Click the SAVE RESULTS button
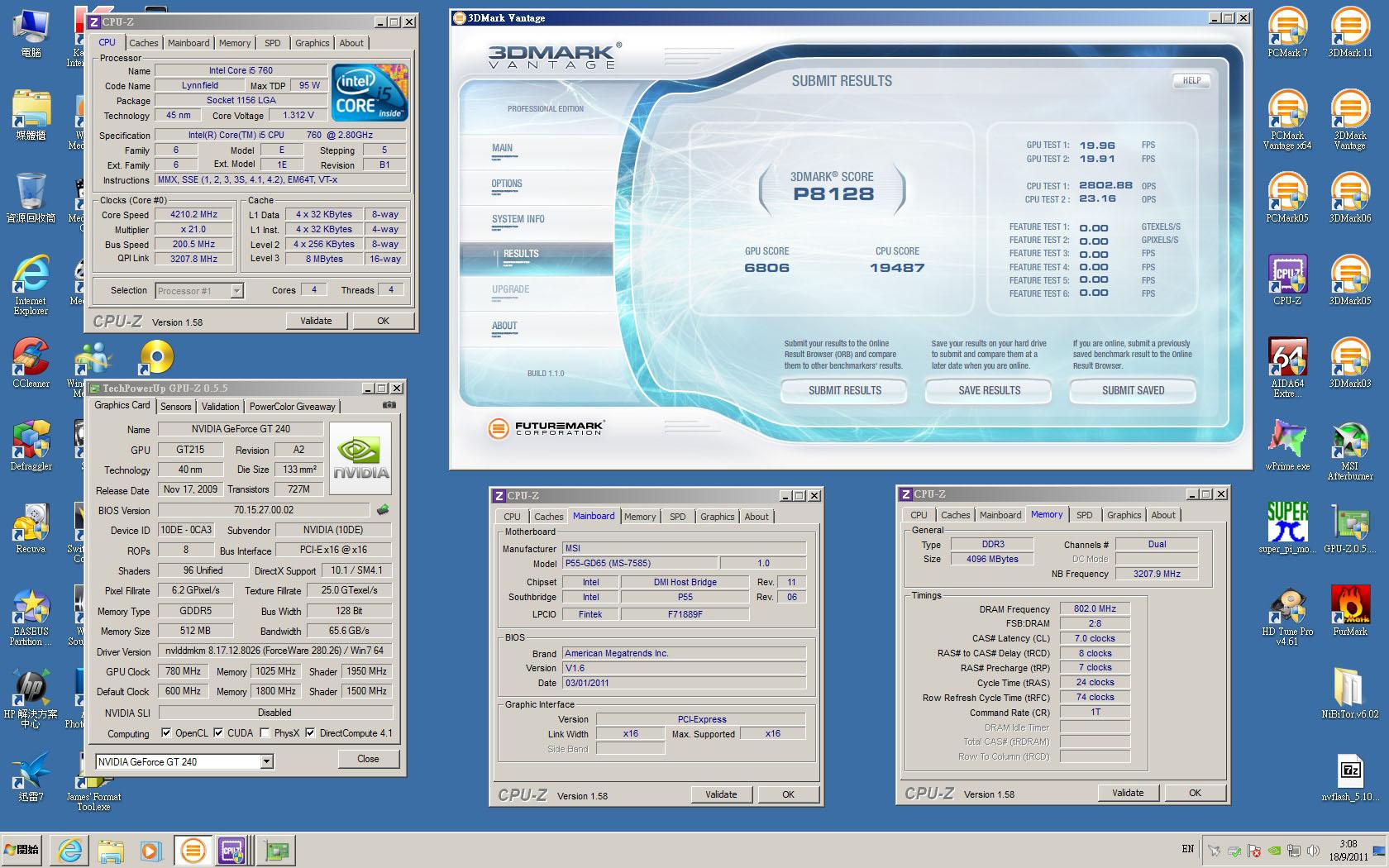The image size is (1389, 868). tap(989, 390)
